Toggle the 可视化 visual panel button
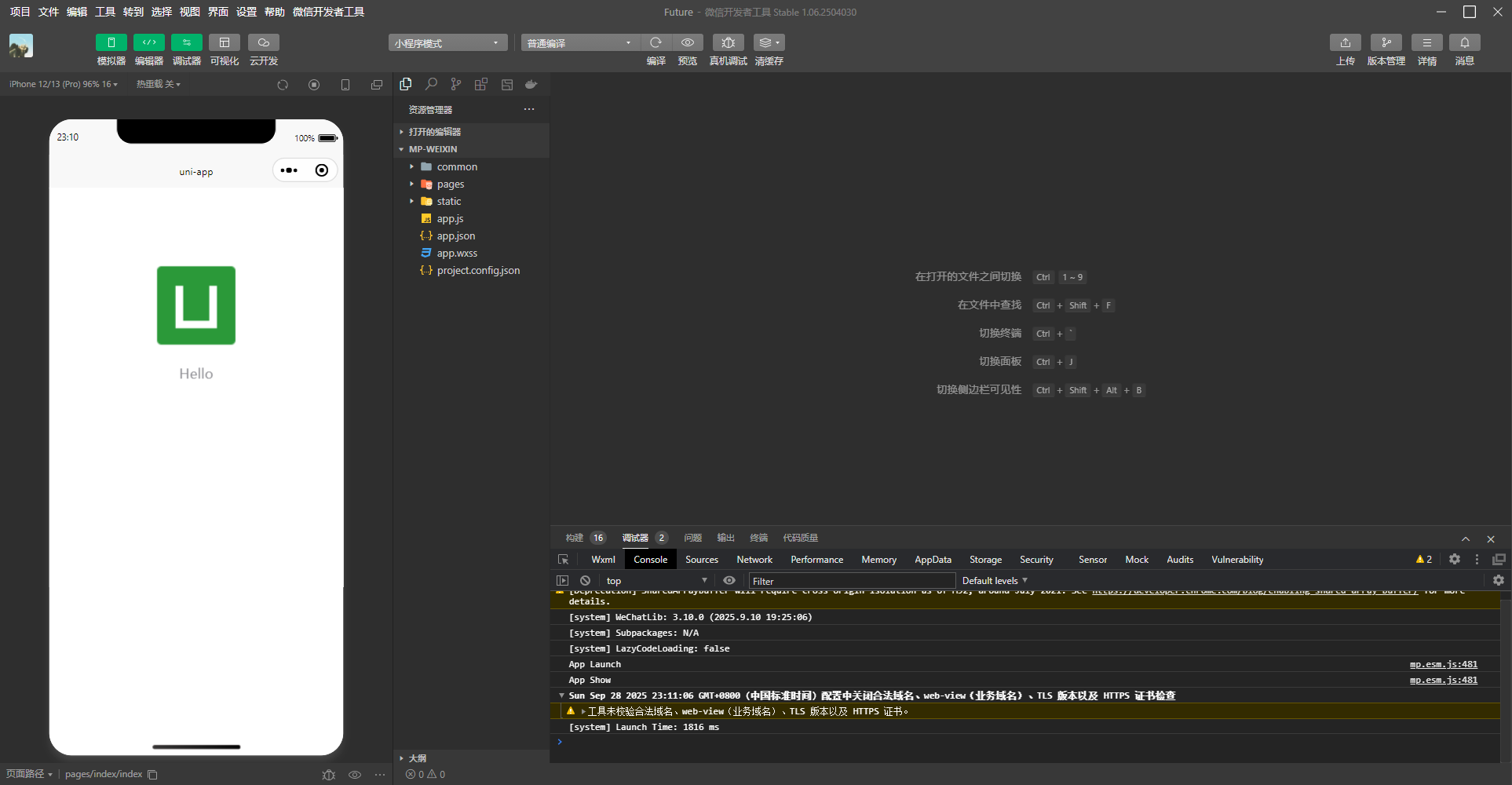The height and width of the screenshot is (785, 1512). [224, 42]
